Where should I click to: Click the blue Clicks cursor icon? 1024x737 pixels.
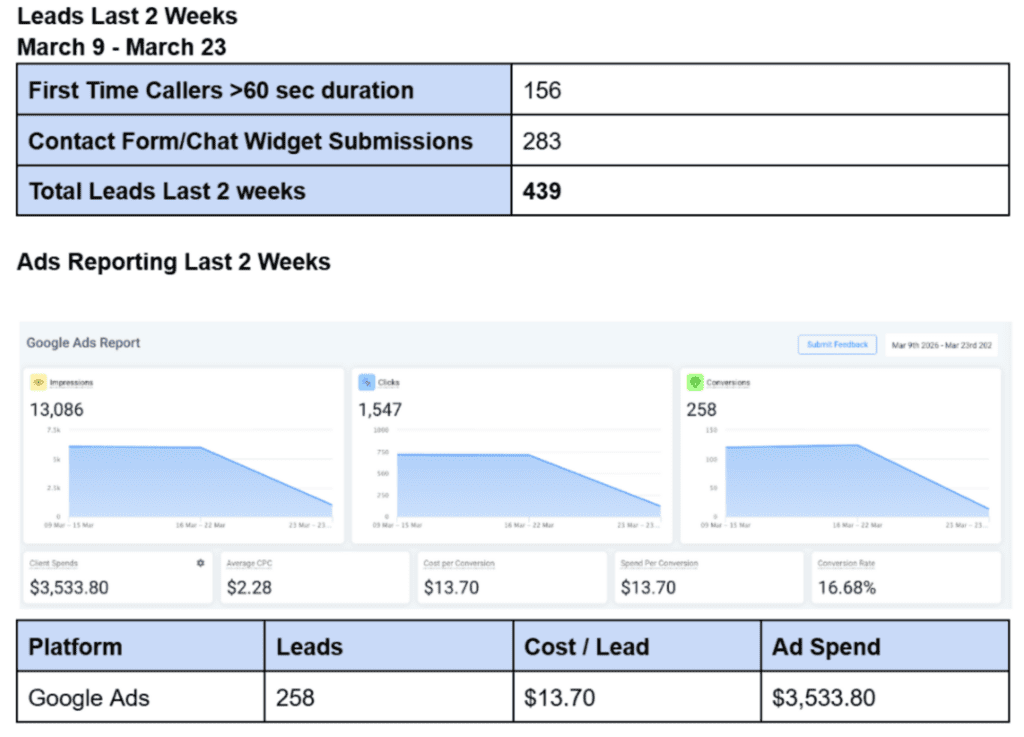click(366, 383)
